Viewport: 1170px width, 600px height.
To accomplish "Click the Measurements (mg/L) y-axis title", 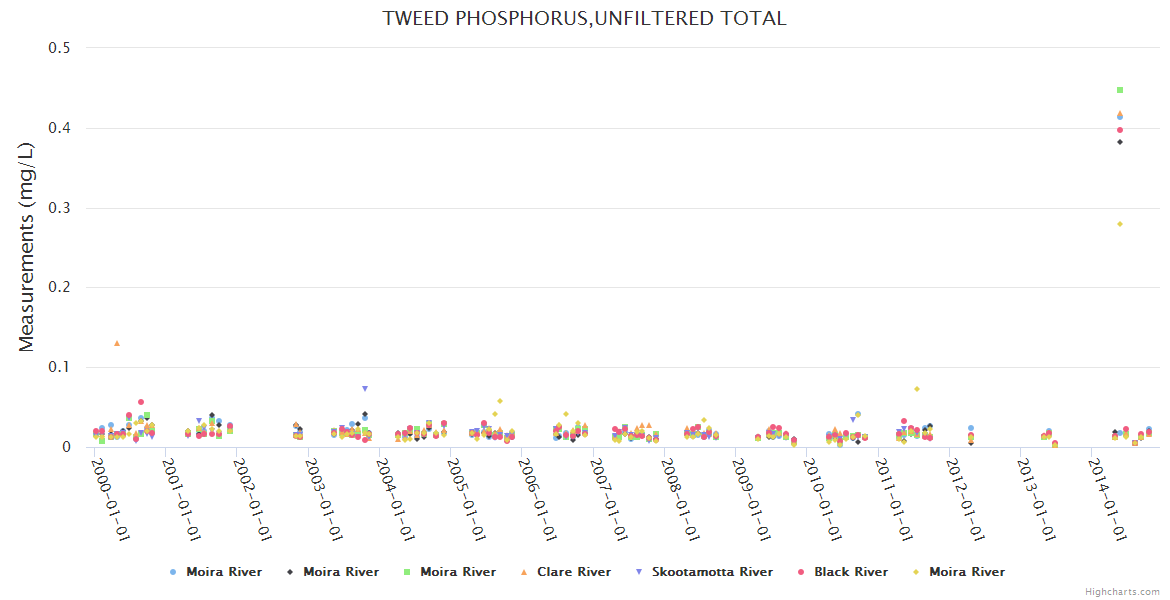I will (x=26, y=246).
